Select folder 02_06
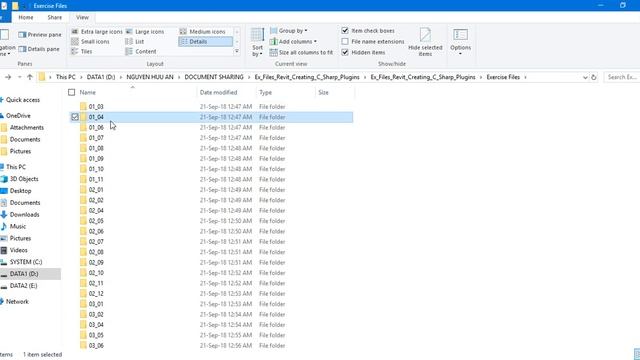Image resolution: width=640 pixels, height=360 pixels. [96, 231]
